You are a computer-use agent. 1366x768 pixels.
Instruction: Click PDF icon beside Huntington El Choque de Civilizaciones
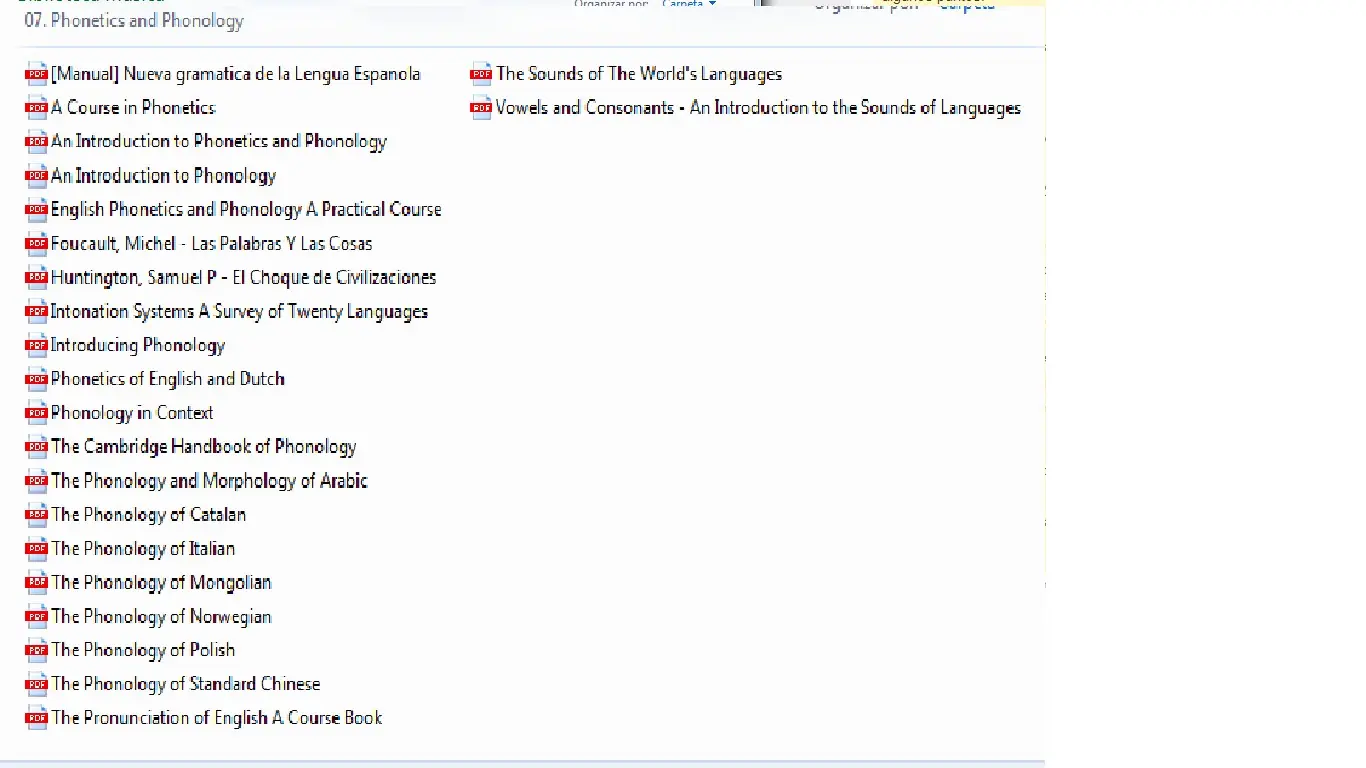pos(37,278)
